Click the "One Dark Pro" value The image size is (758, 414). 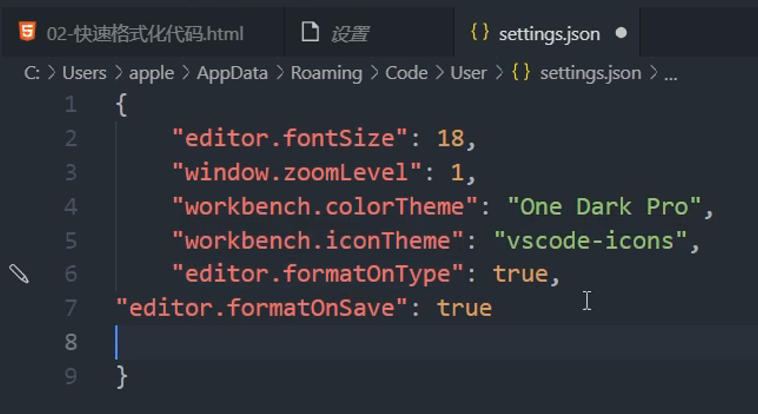(604, 207)
